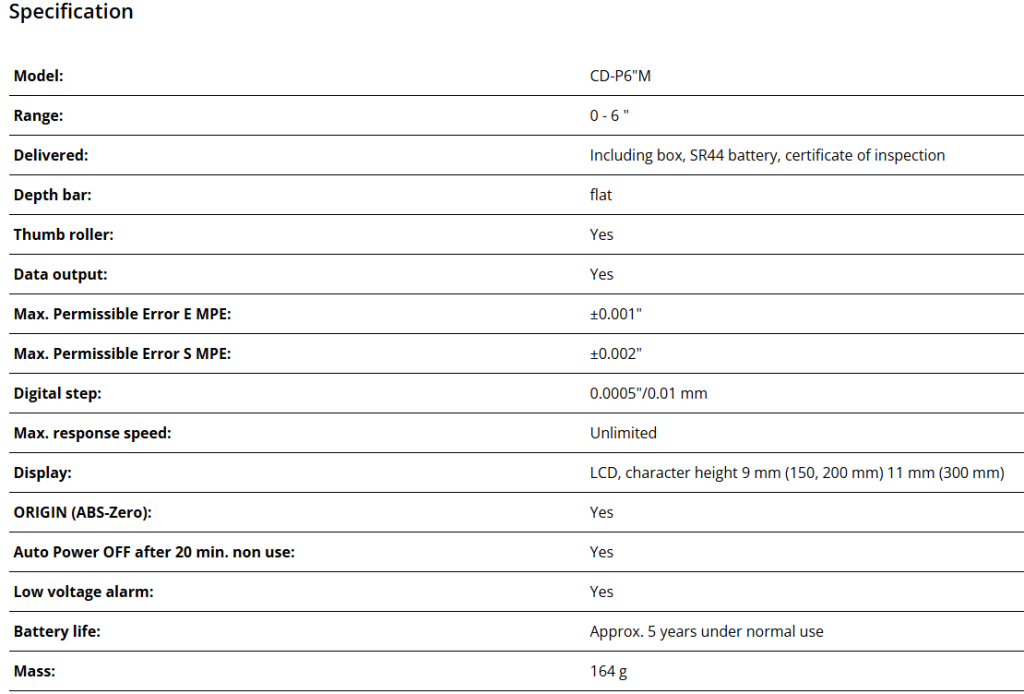Select the ±0.002" error value

pos(616,354)
